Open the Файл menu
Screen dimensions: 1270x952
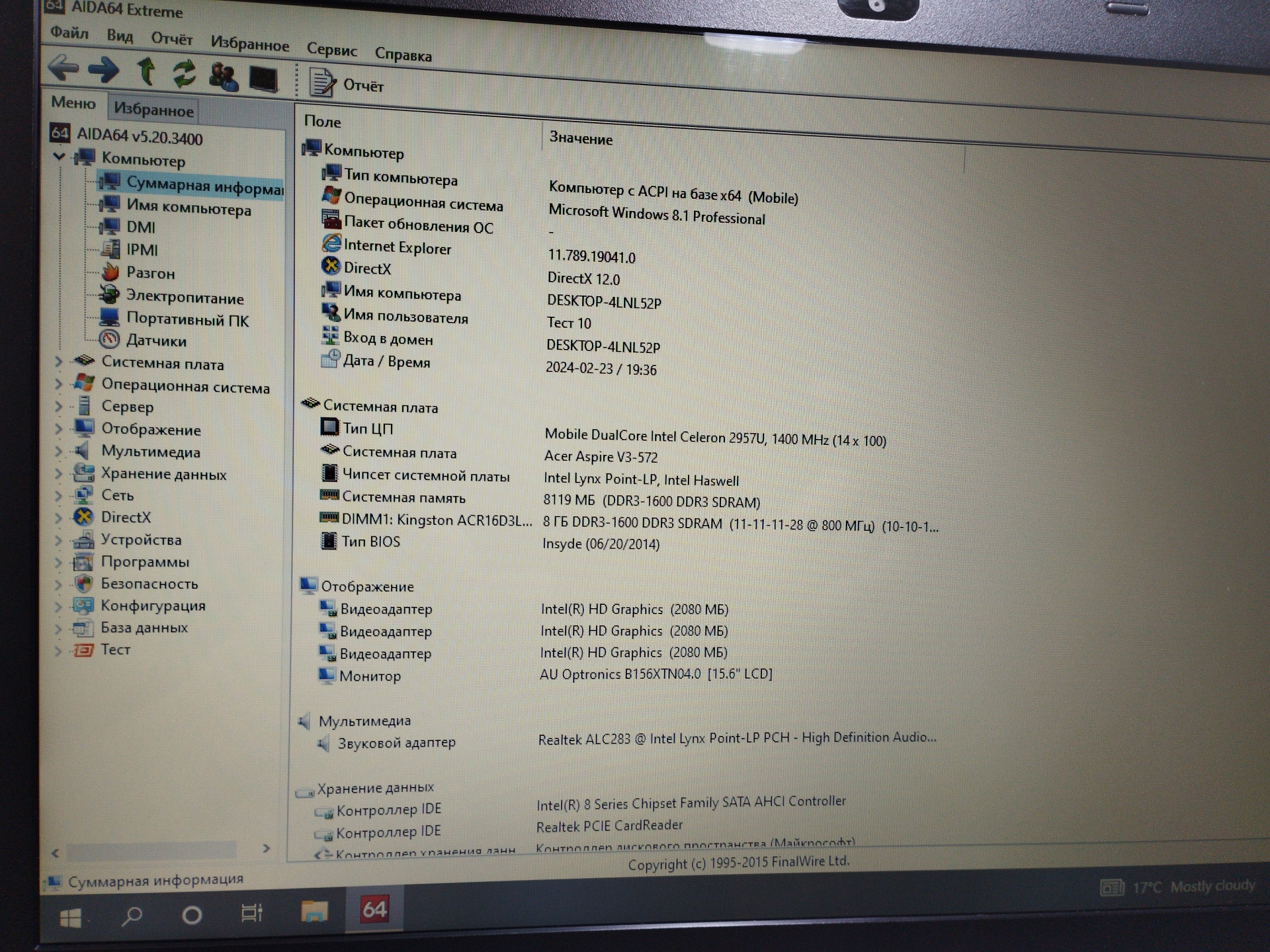(x=69, y=32)
